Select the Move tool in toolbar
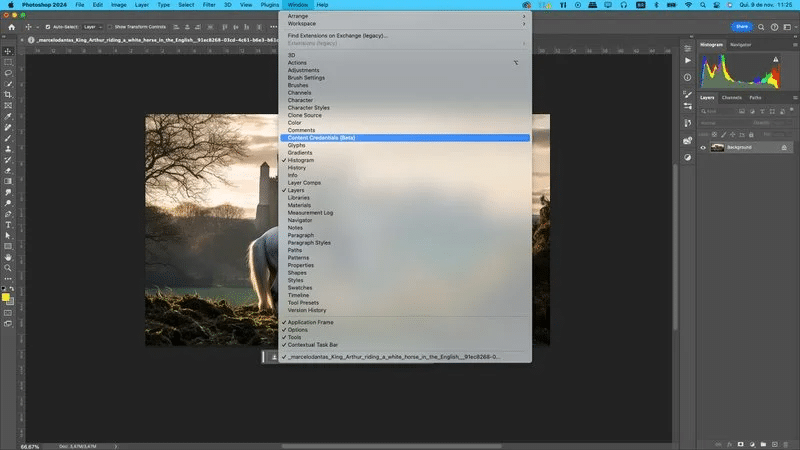Viewport: 800px width, 450px height. [8, 50]
